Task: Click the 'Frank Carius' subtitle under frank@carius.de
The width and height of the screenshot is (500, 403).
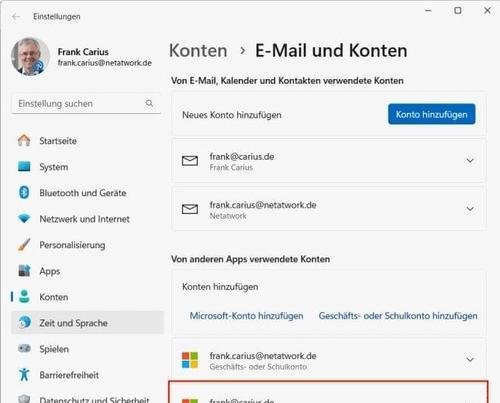Action: 231,167
